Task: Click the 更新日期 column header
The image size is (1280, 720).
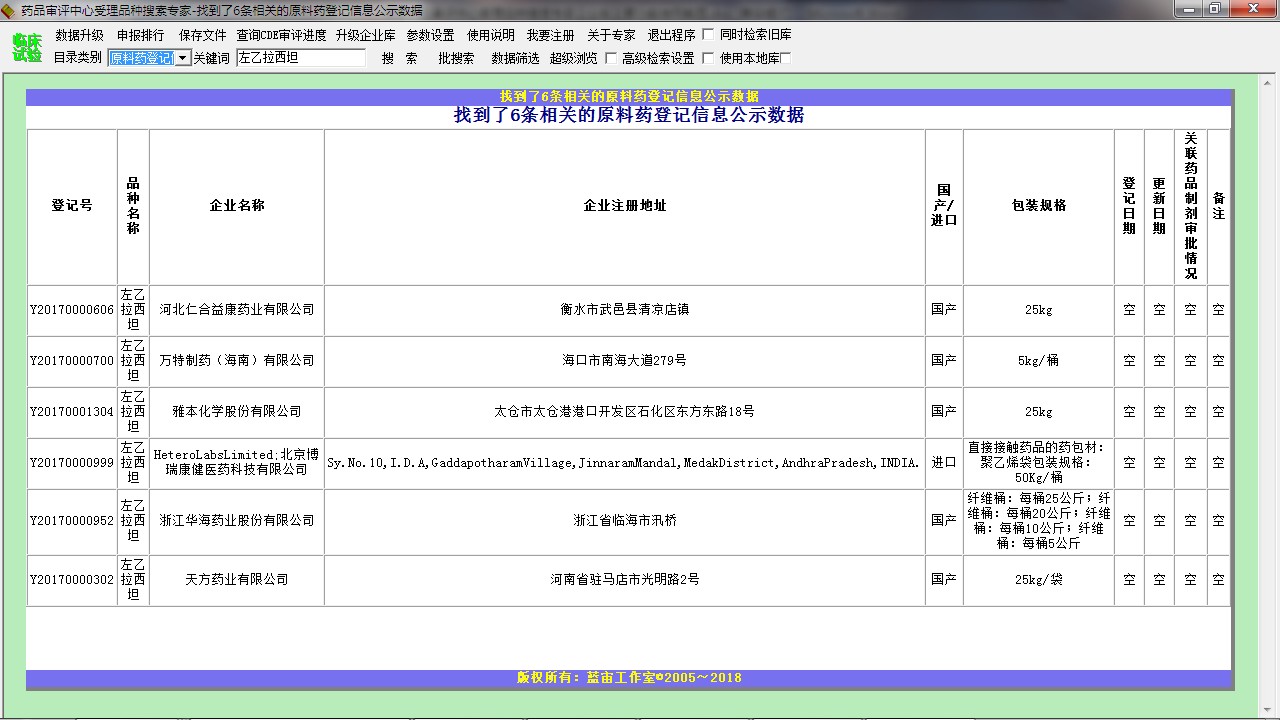Action: pos(1159,206)
